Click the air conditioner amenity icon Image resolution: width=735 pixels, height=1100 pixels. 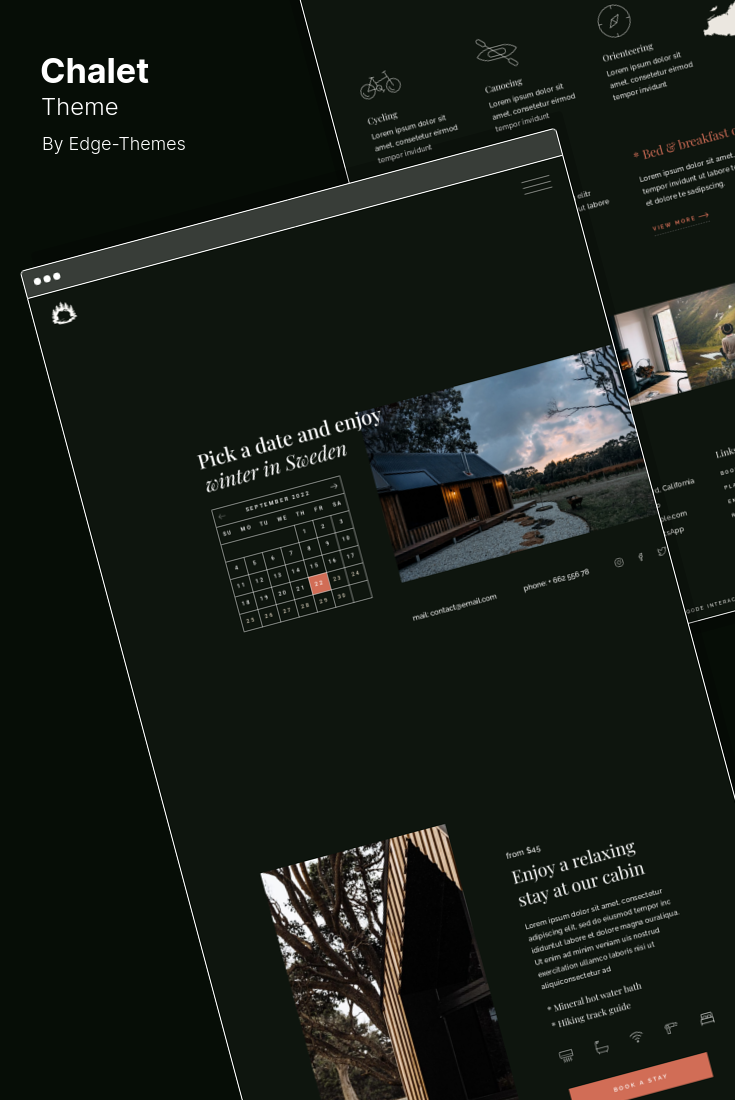(566, 1054)
